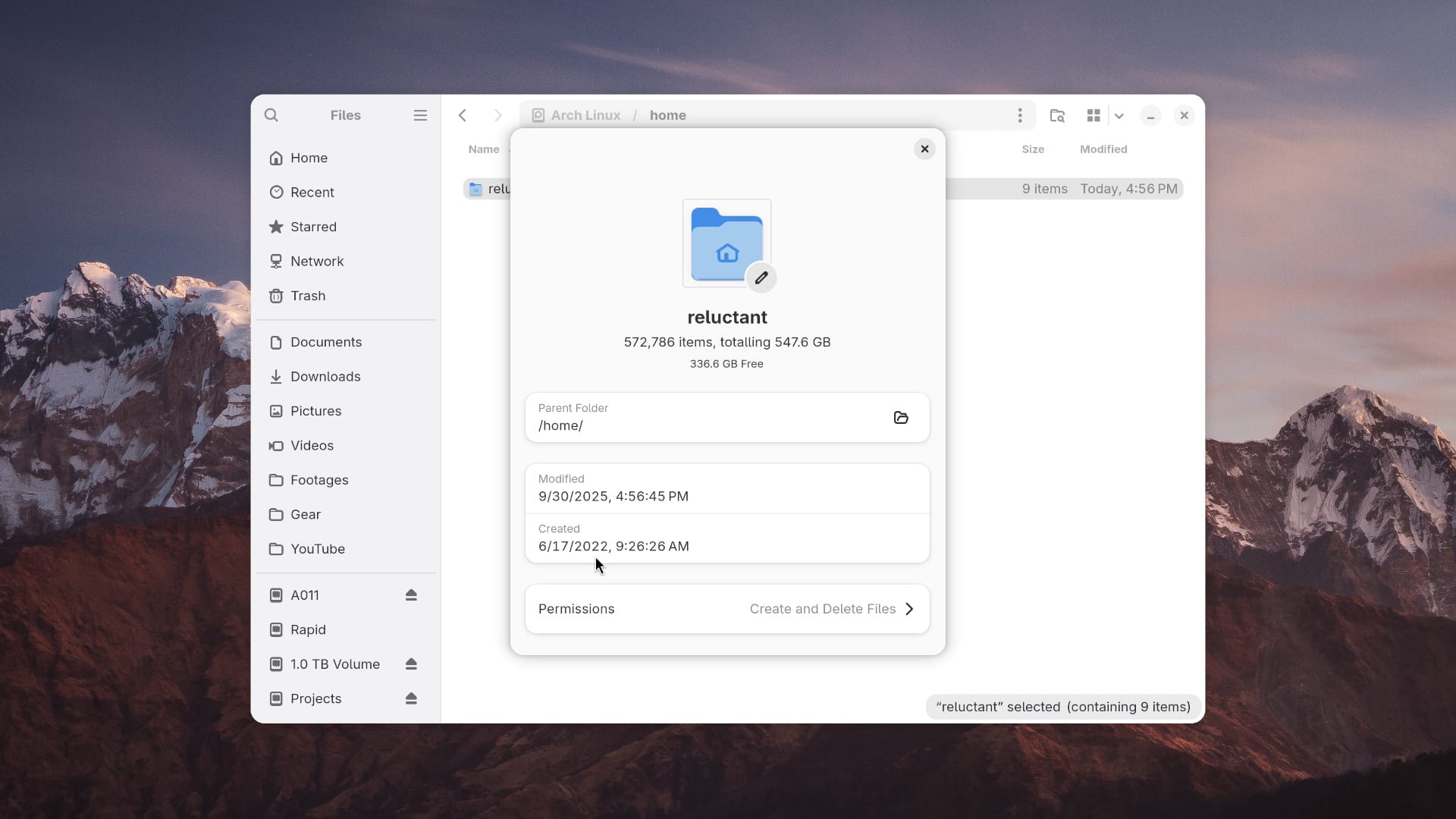Click Arch Linux breadcrumb in path bar
Screen dimensions: 1456x819
pyautogui.click(x=585, y=115)
